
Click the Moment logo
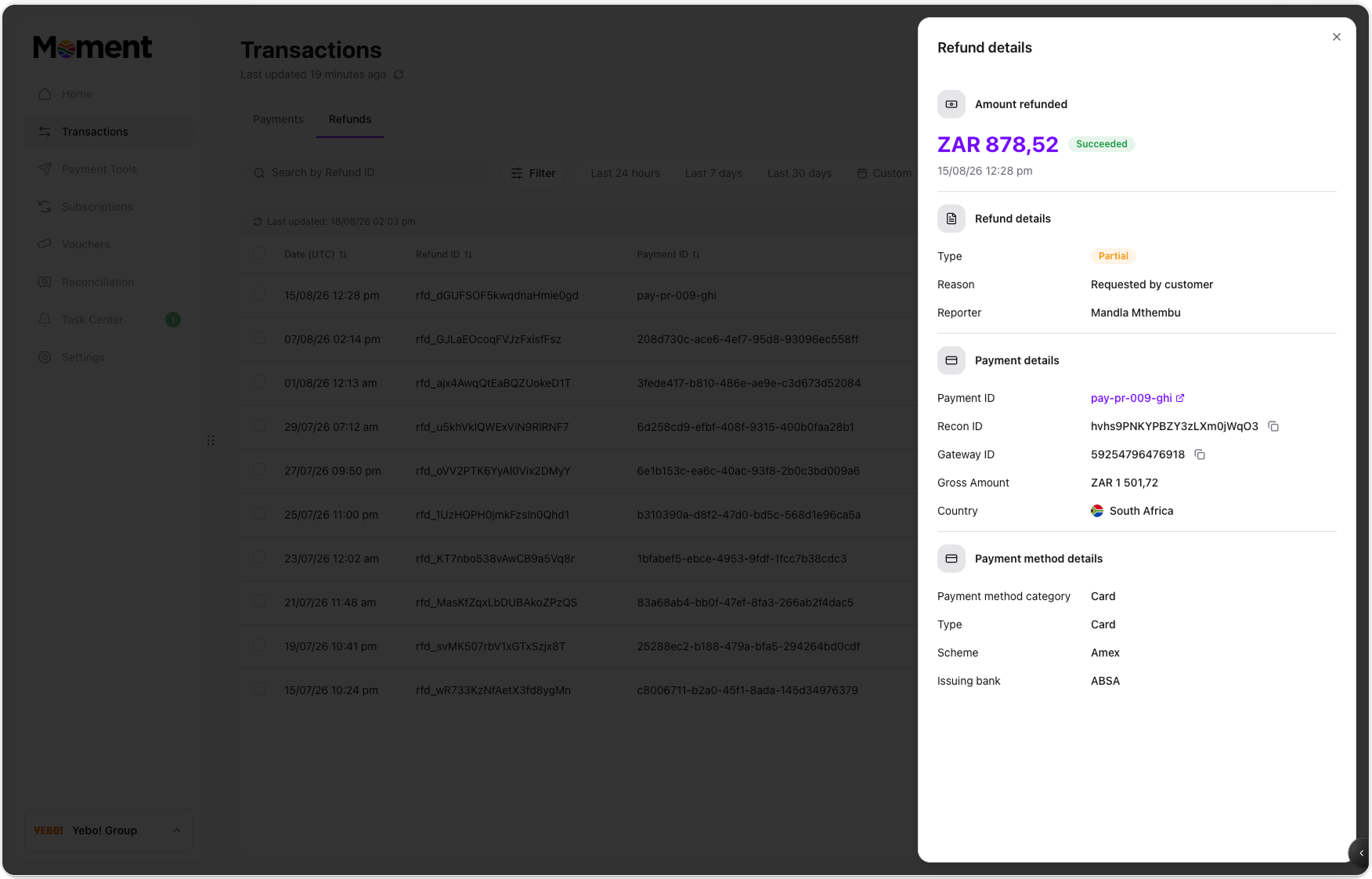point(92,48)
